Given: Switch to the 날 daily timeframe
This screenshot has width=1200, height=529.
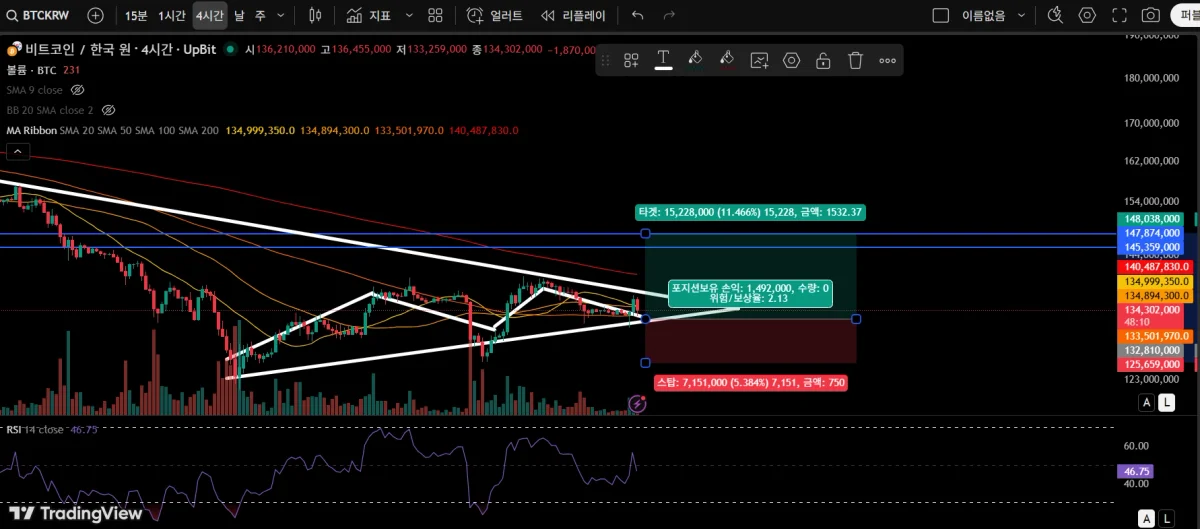Looking at the screenshot, I should 239,15.
